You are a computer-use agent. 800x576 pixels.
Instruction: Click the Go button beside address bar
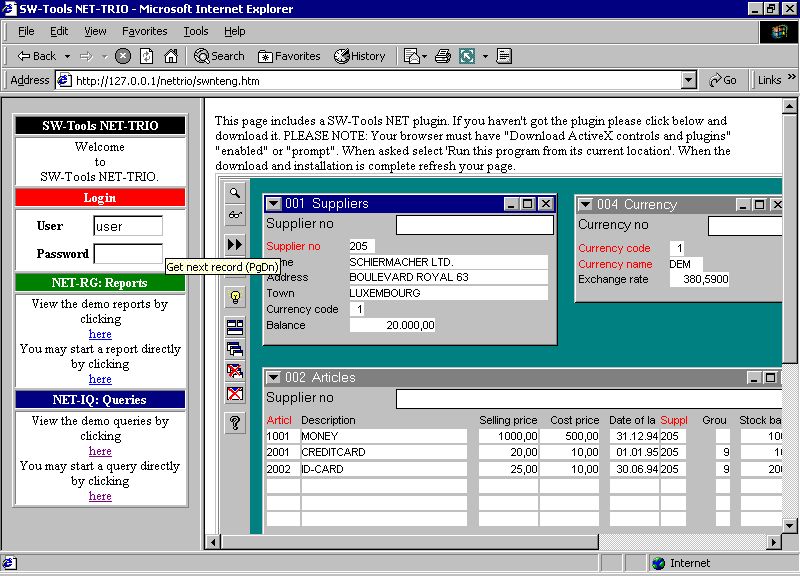coord(723,80)
